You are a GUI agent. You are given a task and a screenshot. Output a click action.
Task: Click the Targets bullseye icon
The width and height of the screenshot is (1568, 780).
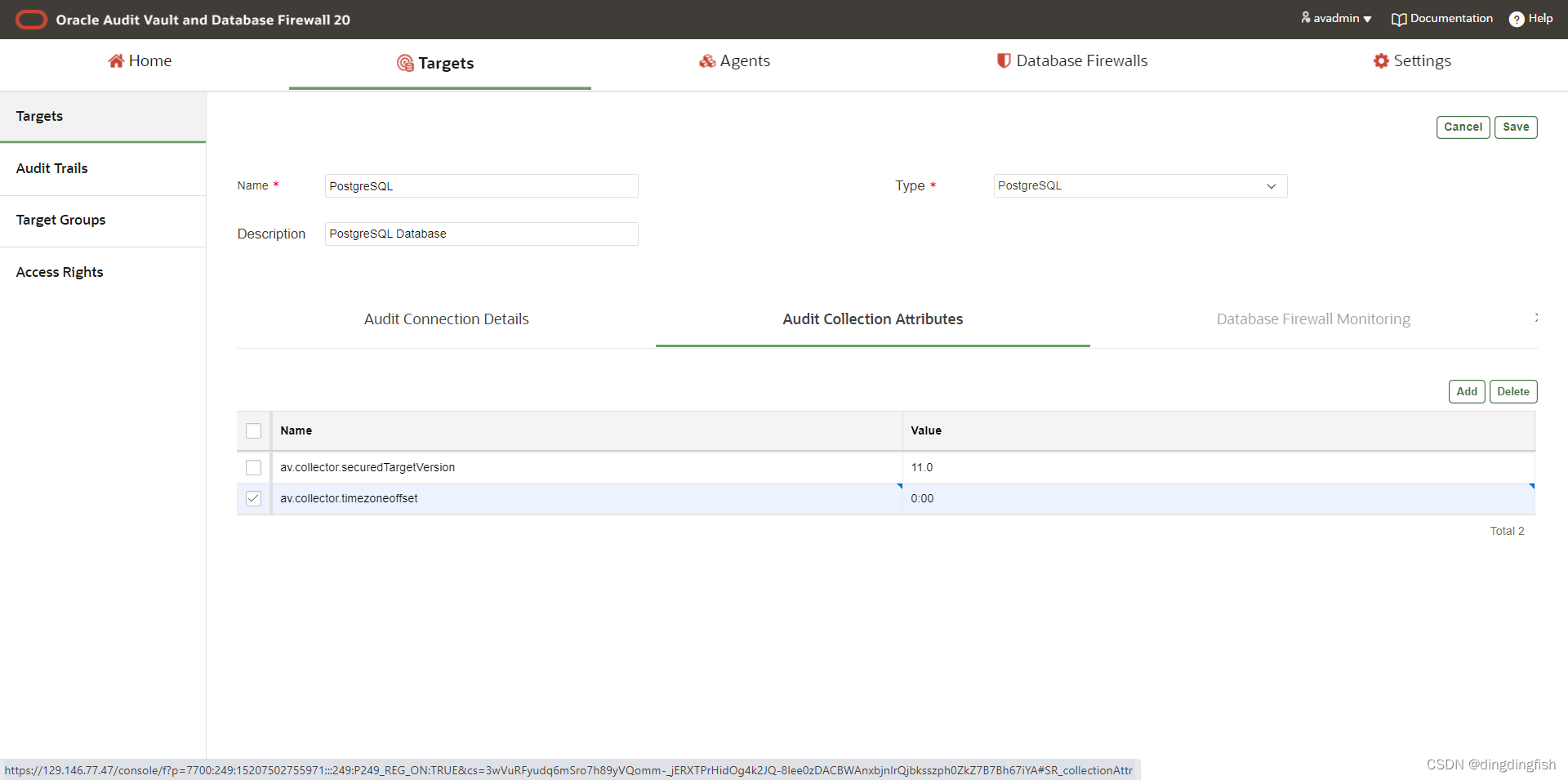405,63
